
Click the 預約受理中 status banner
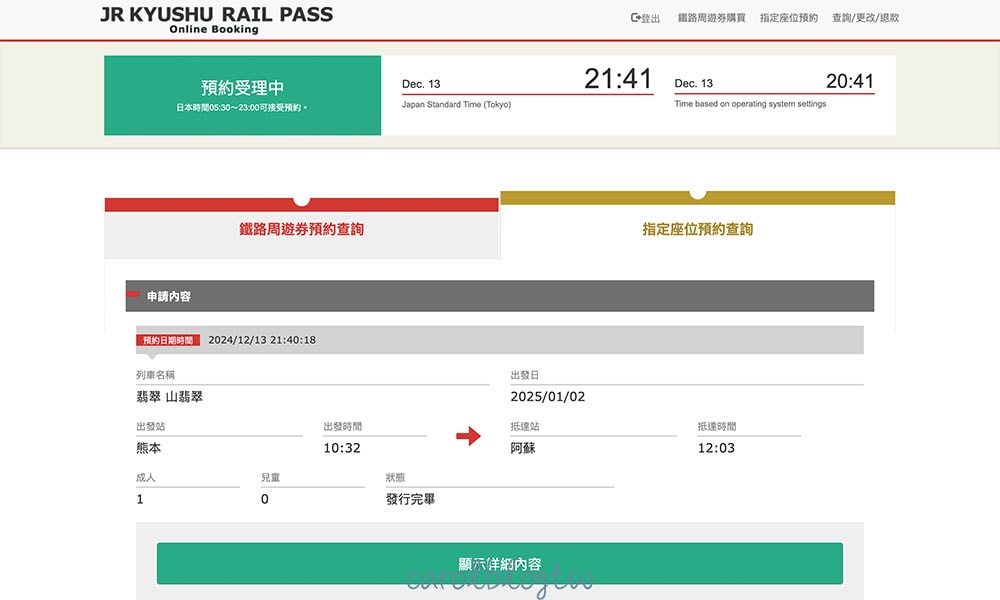click(242, 95)
